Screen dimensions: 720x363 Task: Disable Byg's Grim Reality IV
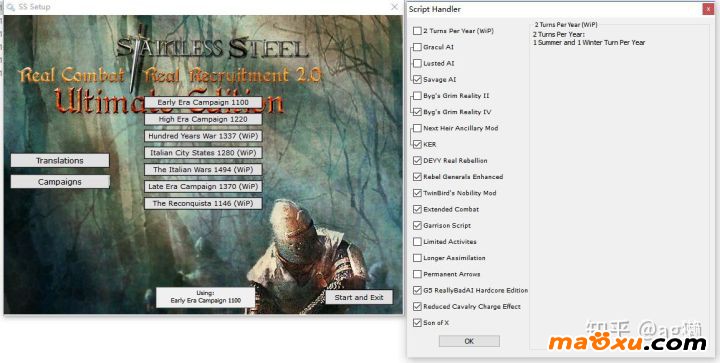(x=417, y=112)
